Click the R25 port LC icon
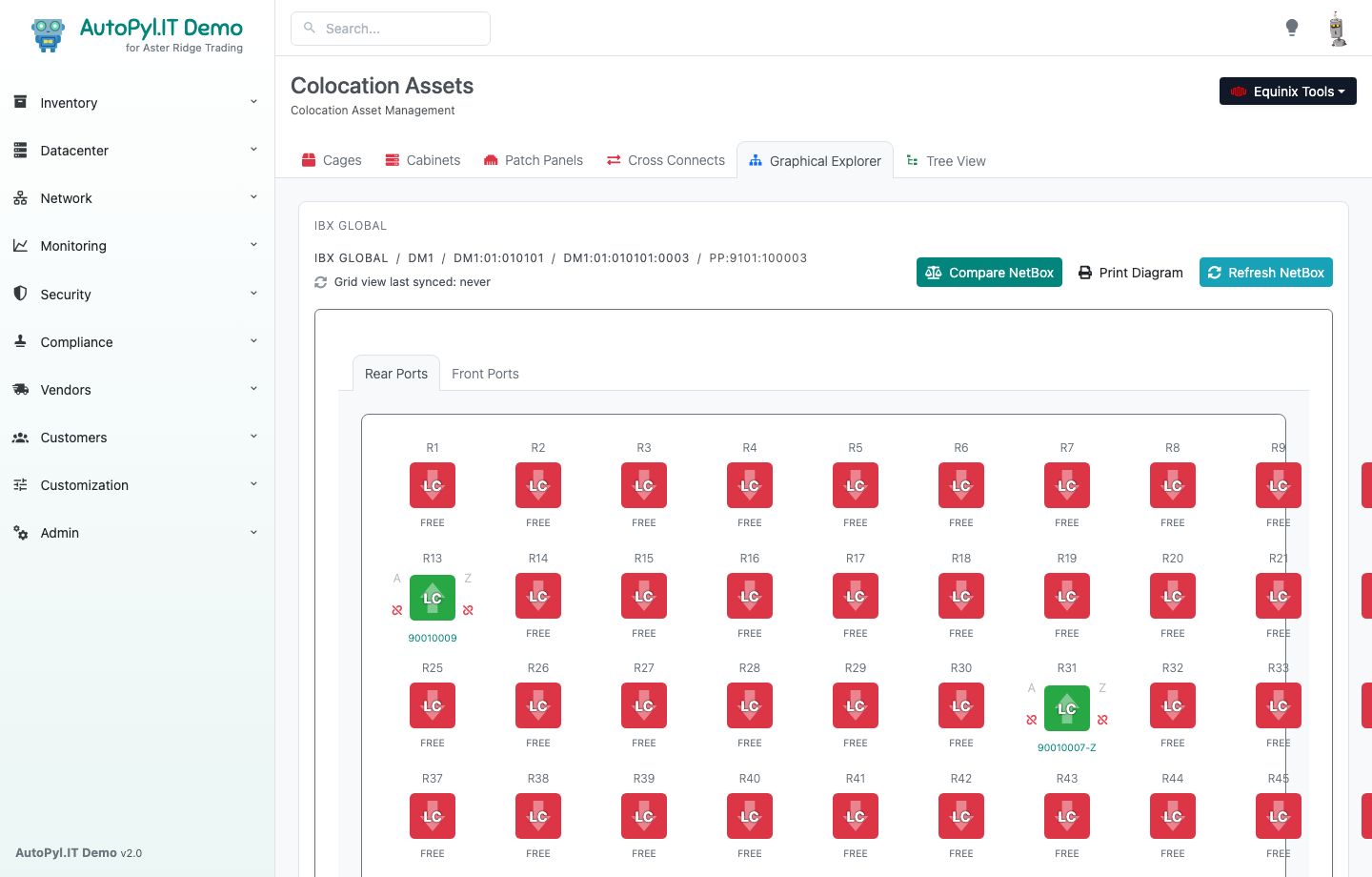This screenshot has height=877, width=1372. click(433, 705)
